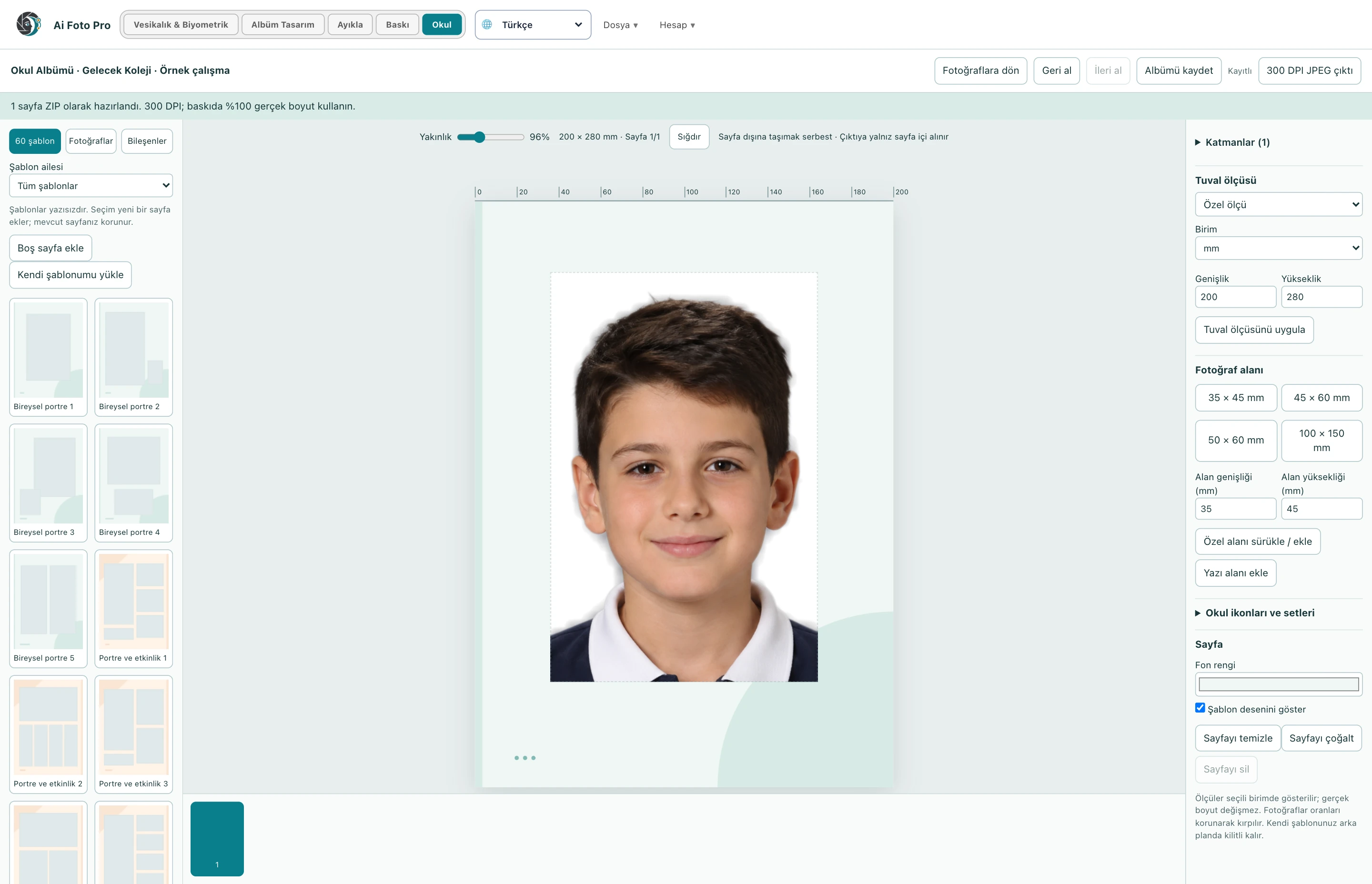The height and width of the screenshot is (884, 1372).
Task: Open the Ayıkla tab
Action: click(350, 25)
